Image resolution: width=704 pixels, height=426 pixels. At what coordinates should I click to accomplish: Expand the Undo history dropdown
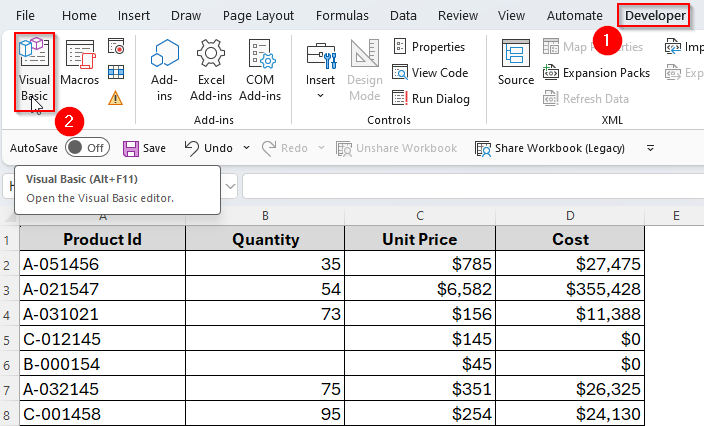click(x=246, y=148)
